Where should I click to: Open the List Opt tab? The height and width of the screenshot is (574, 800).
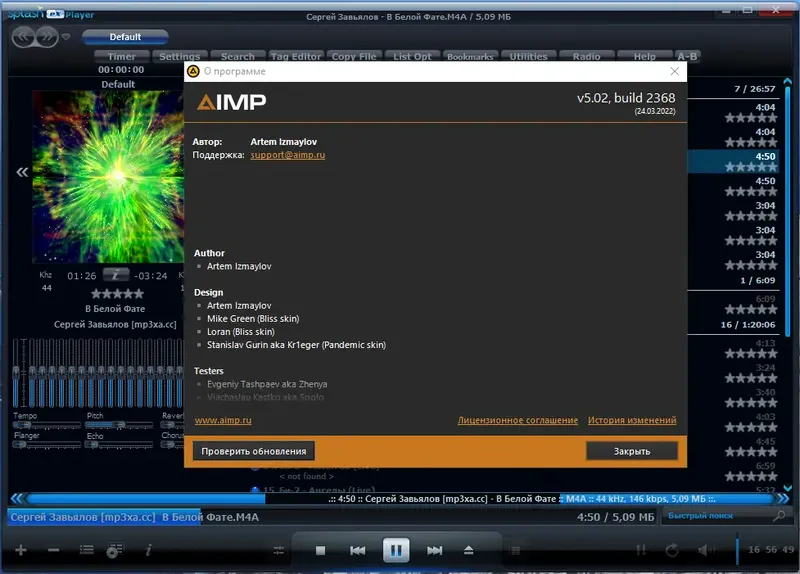pyautogui.click(x=412, y=56)
